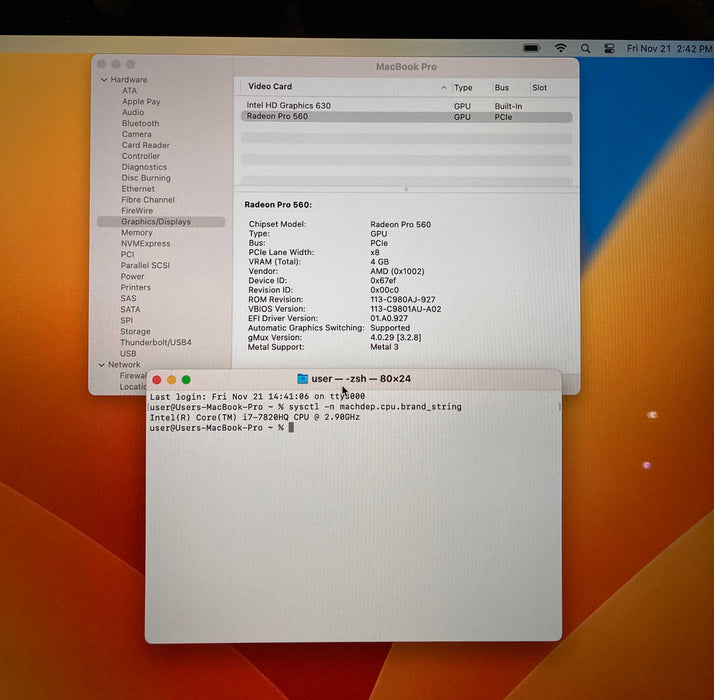Viewport: 714px width, 700px height.
Task: Select Ethernet in the sidebar
Action: point(138,189)
